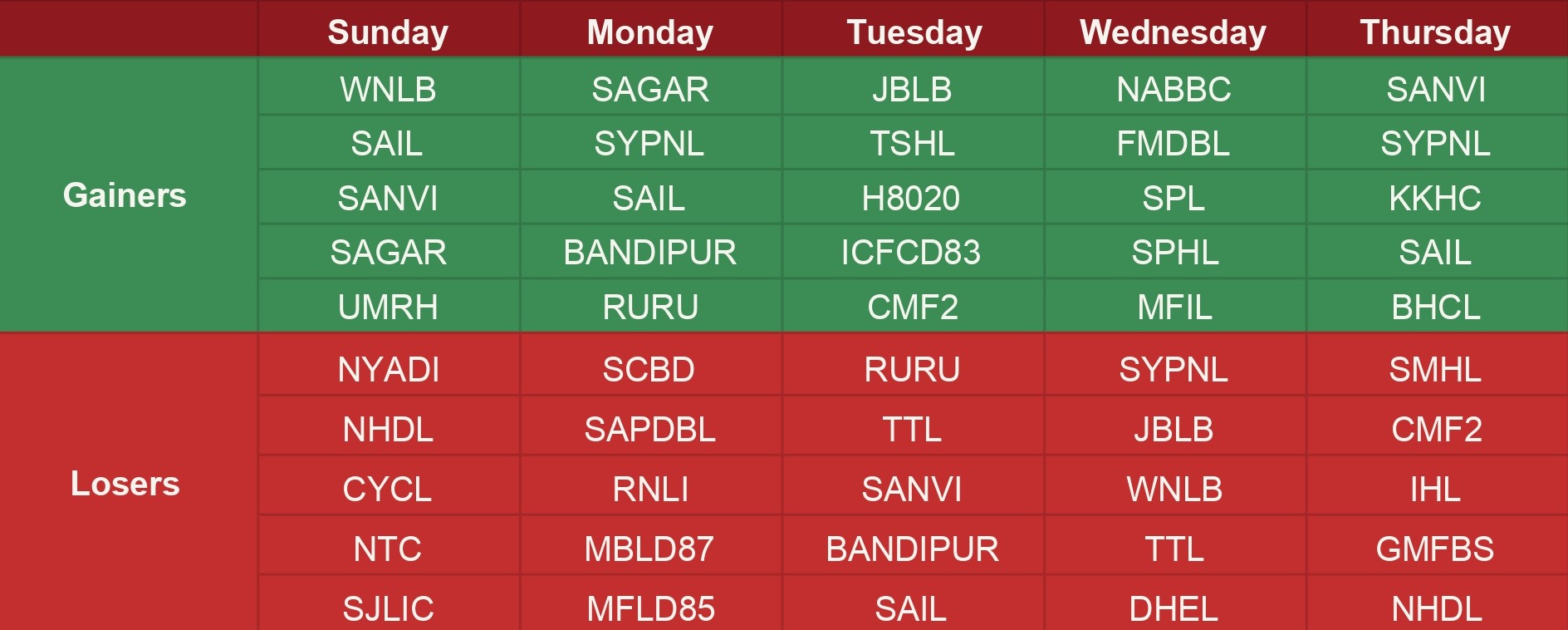Select the Wednesday column header
Viewport: 1568px width, 630px height.
(1174, 32)
